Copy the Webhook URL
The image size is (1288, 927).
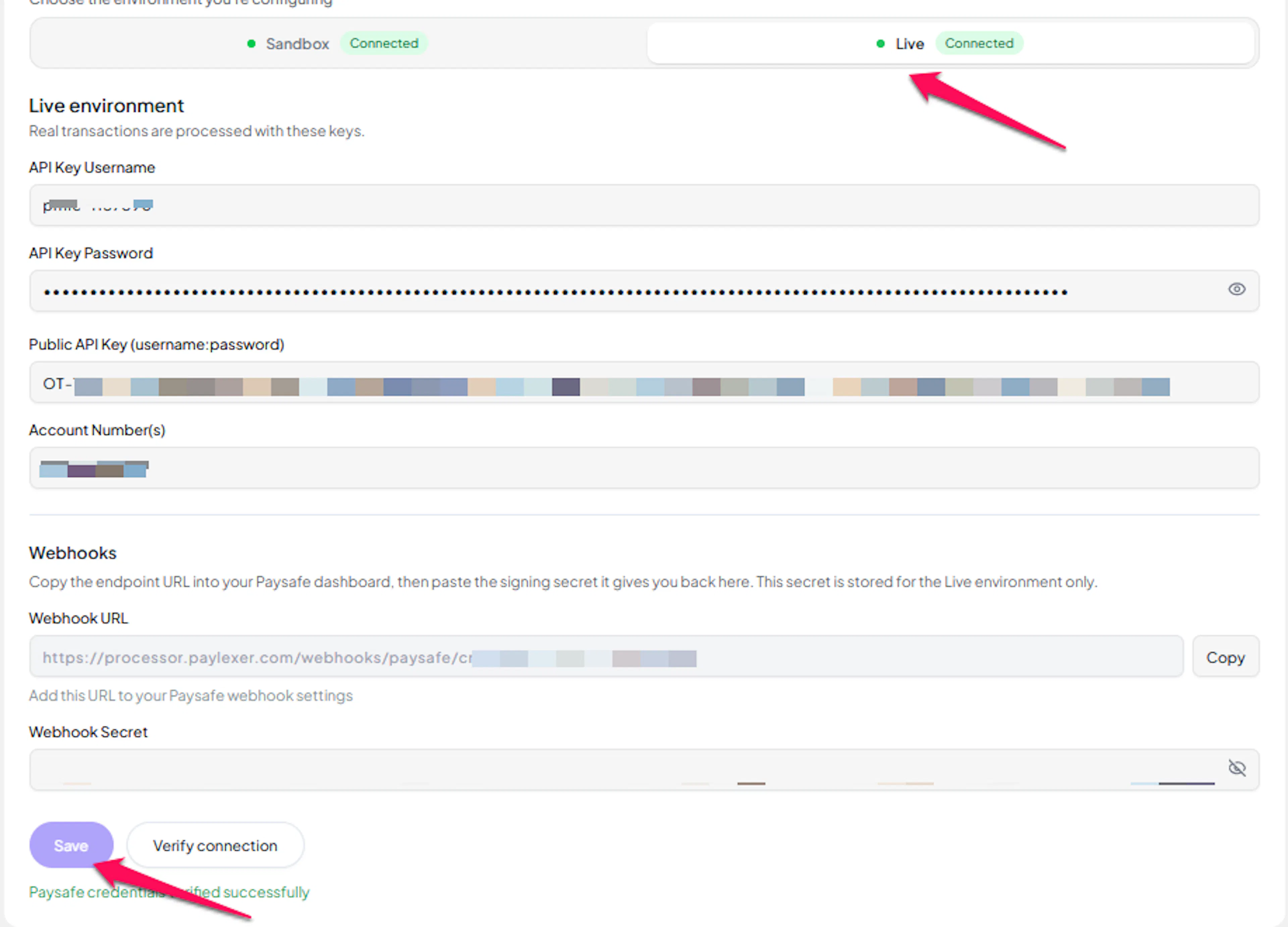1226,657
